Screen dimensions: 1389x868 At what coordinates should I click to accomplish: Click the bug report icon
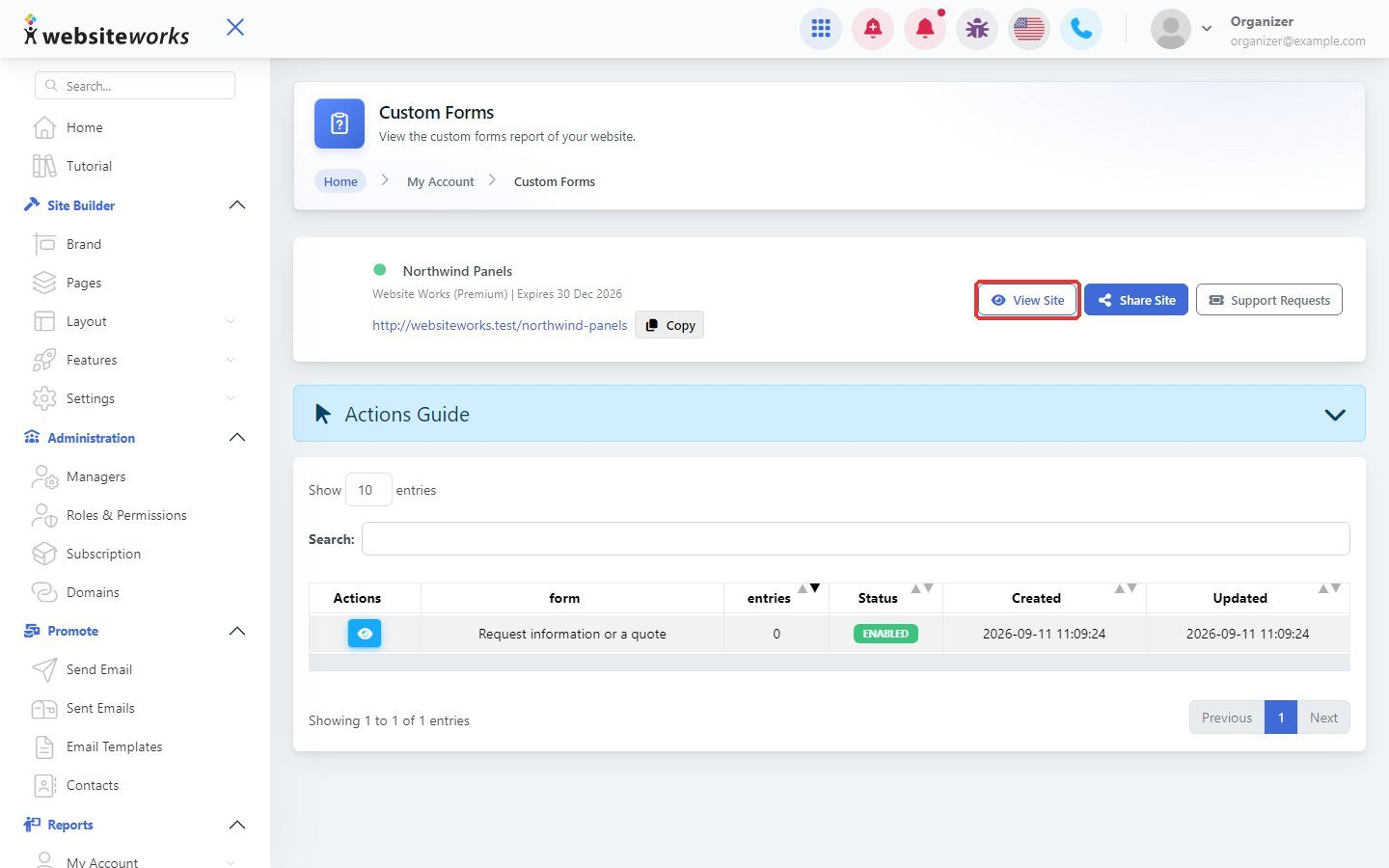977,29
